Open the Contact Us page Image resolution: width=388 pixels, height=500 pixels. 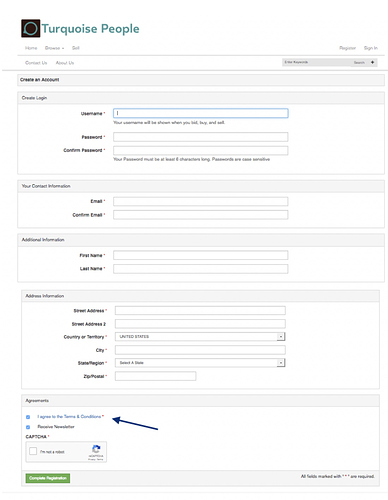coord(36,63)
